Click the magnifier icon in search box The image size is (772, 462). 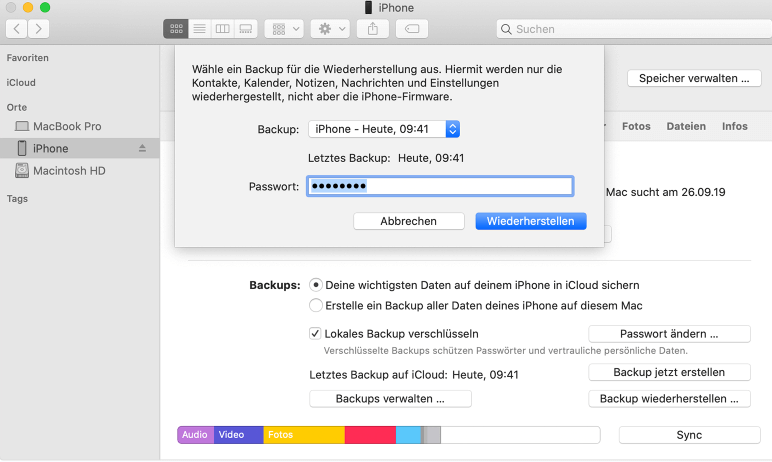[x=506, y=29]
